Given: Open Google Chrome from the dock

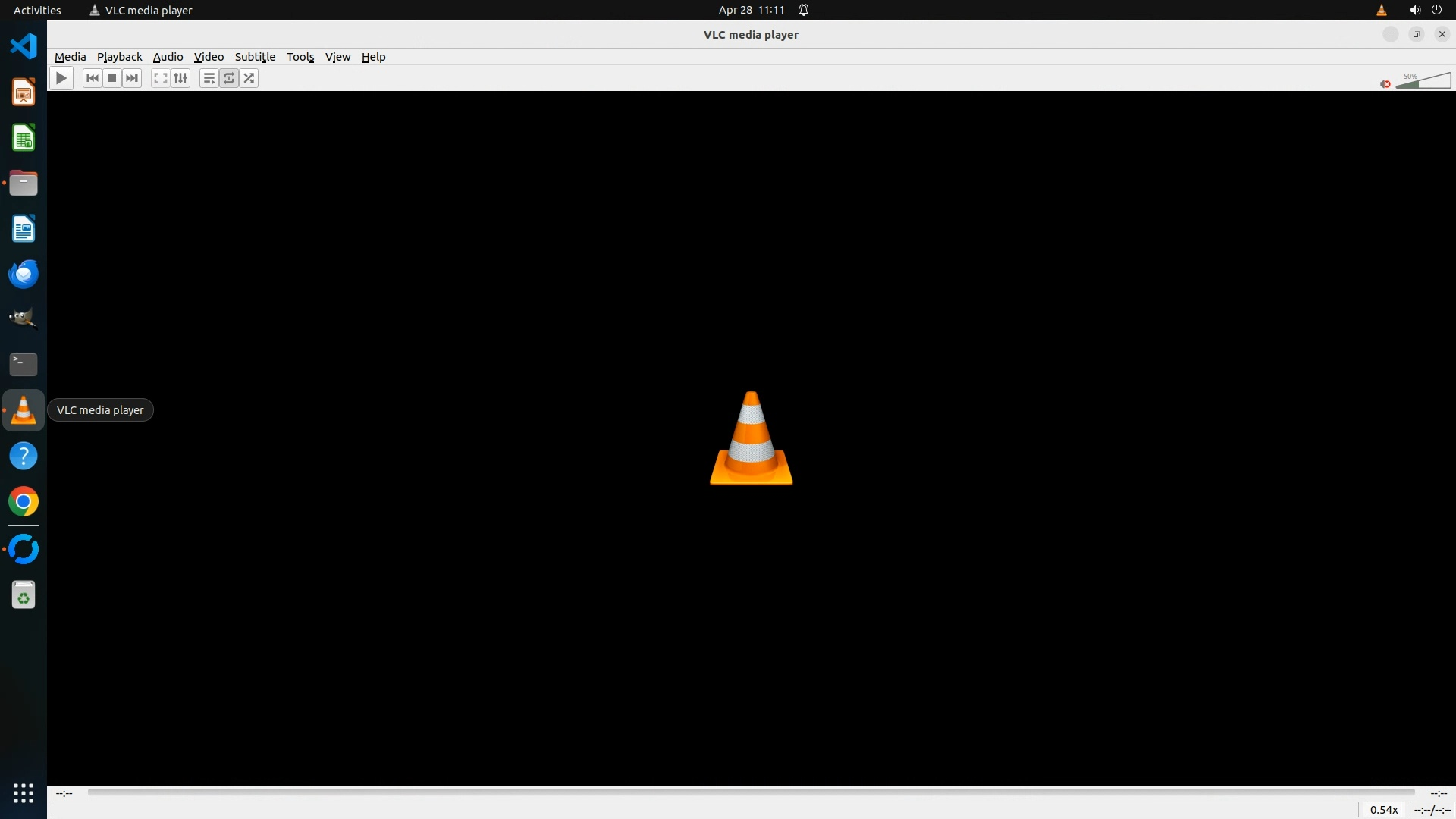Looking at the screenshot, I should (x=24, y=502).
